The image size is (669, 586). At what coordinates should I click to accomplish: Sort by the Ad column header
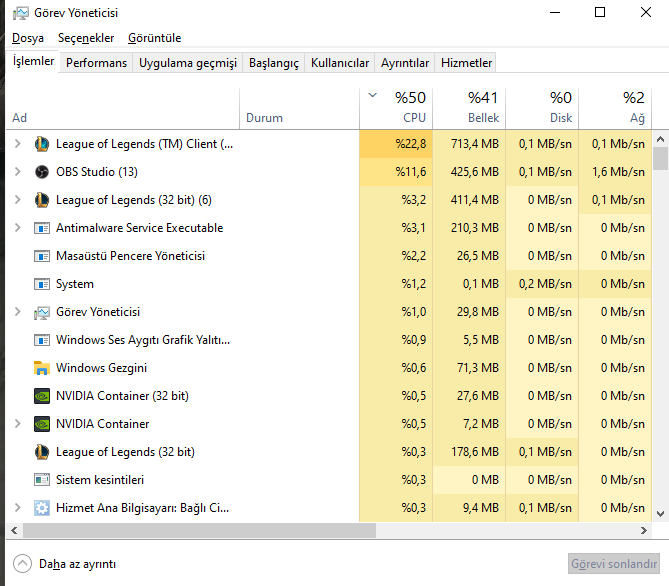(x=122, y=108)
